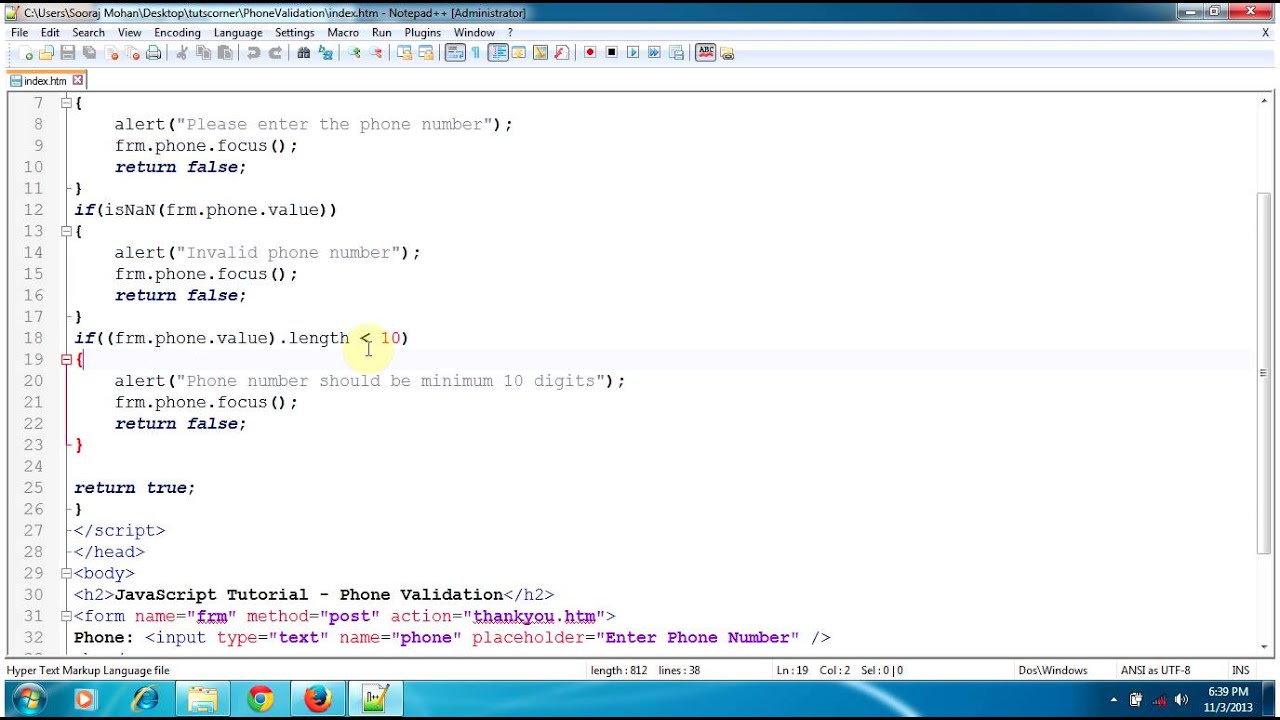Save the current recorded macro icon
1280x720 pixels.
[x=675, y=52]
